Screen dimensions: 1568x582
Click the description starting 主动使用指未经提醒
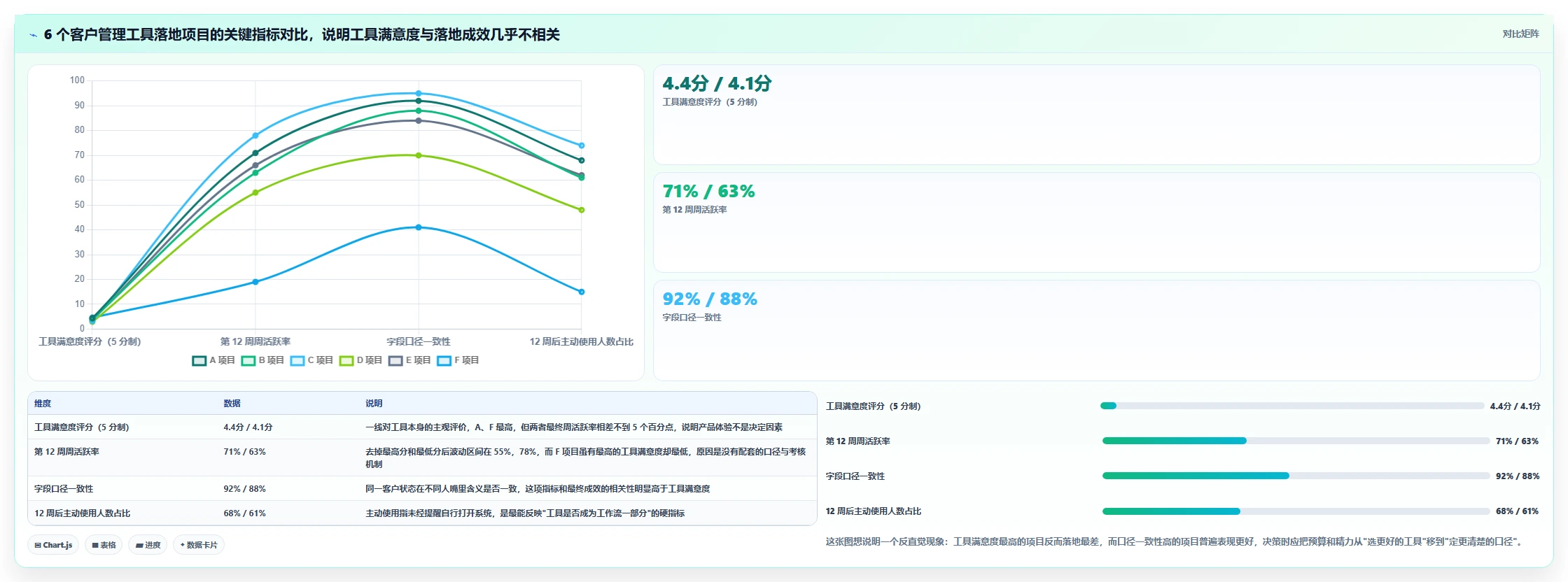coord(525,513)
